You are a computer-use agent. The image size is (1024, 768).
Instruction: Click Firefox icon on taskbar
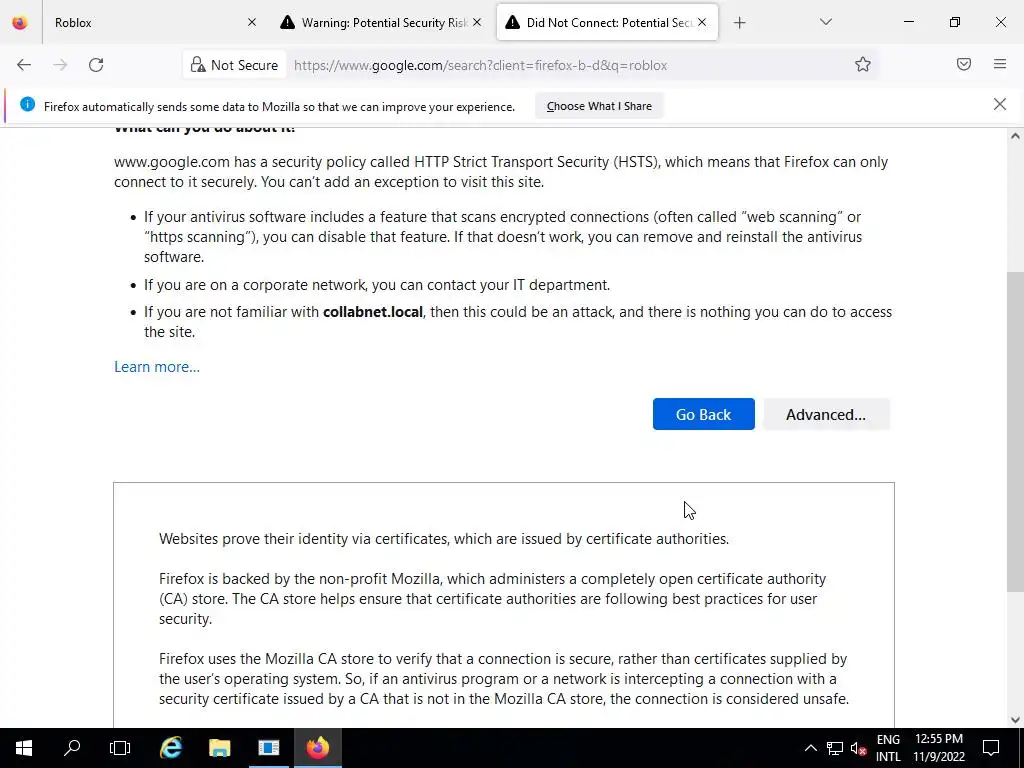(317, 748)
